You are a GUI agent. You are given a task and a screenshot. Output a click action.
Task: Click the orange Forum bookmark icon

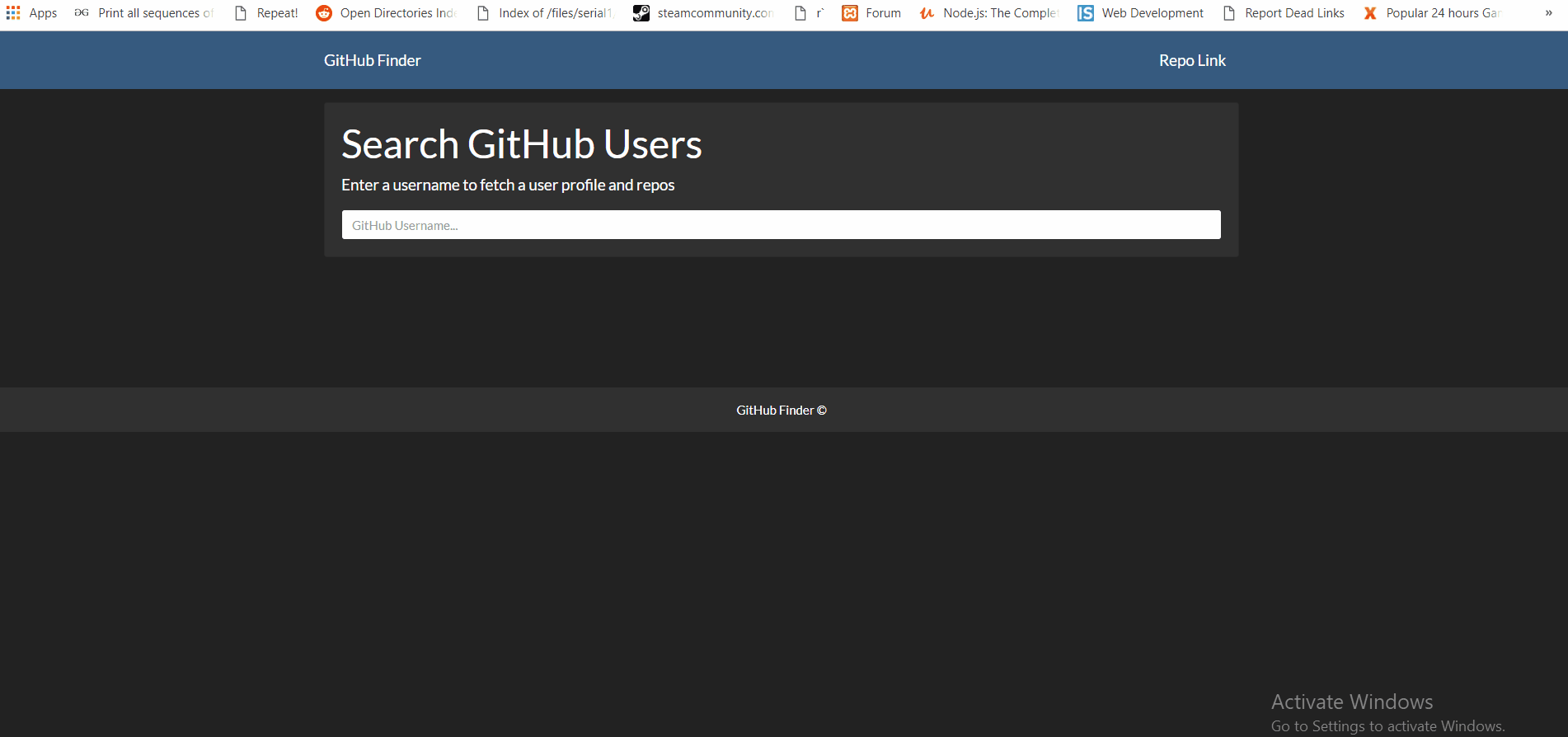point(850,13)
